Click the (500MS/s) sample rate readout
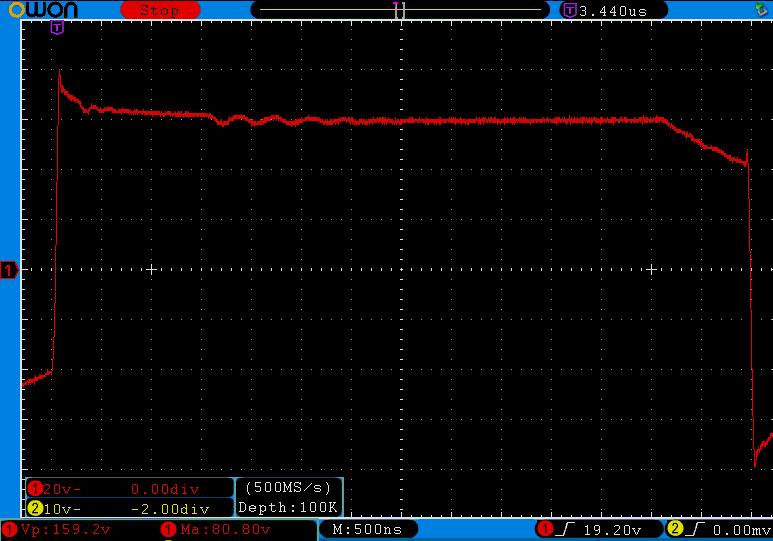 (288, 488)
